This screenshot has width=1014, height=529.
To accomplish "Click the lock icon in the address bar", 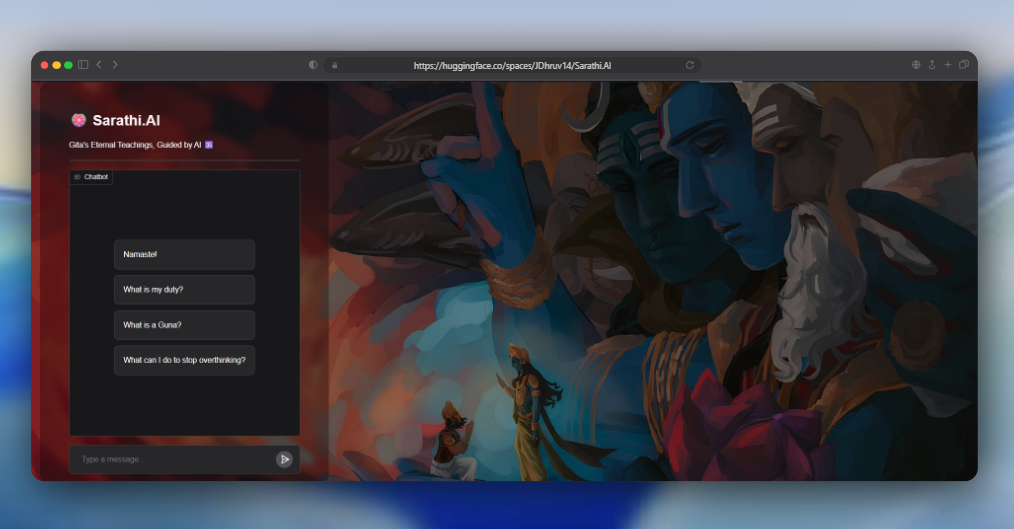I will tap(335, 65).
